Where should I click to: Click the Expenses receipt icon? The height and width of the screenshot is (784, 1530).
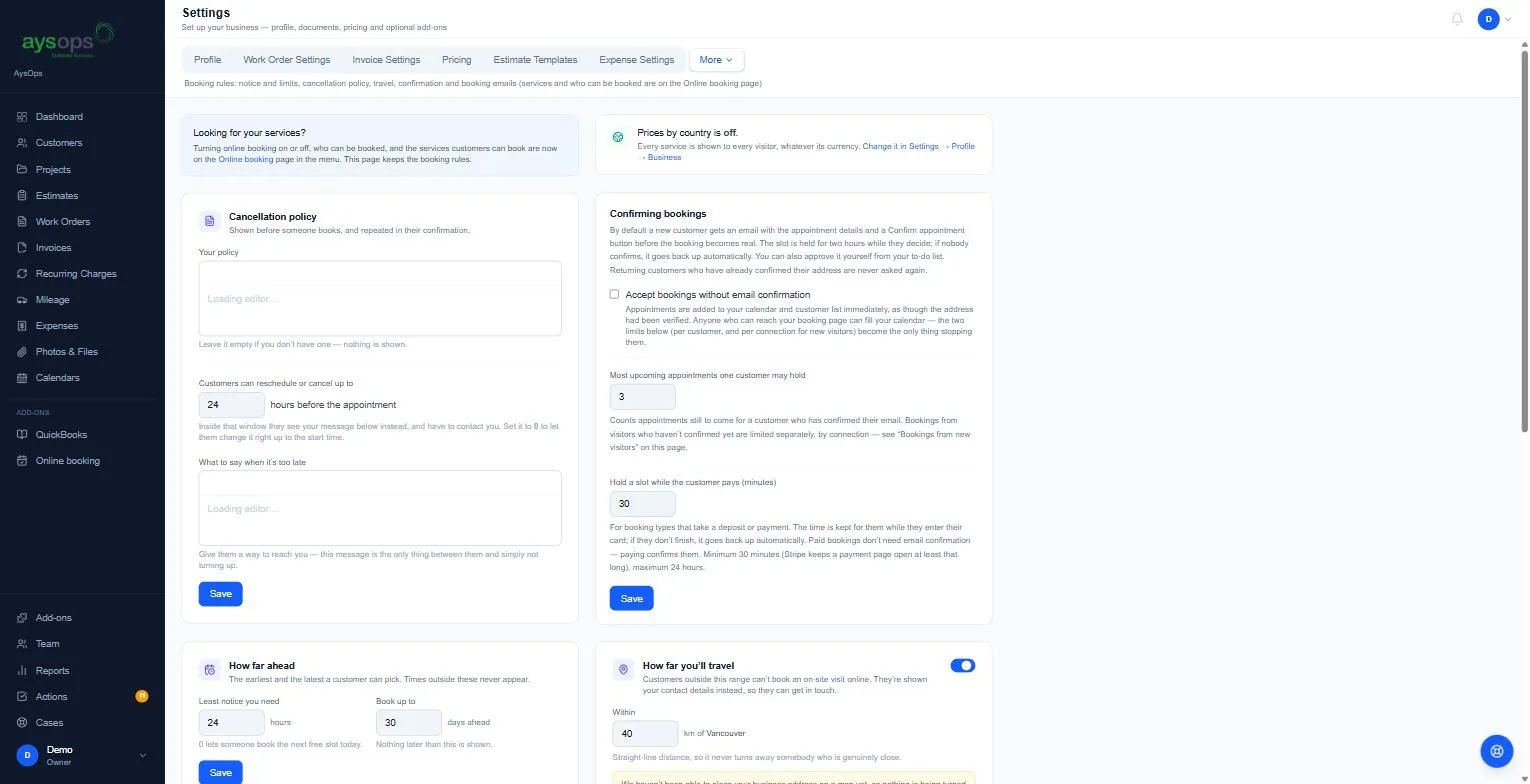[x=22, y=325]
